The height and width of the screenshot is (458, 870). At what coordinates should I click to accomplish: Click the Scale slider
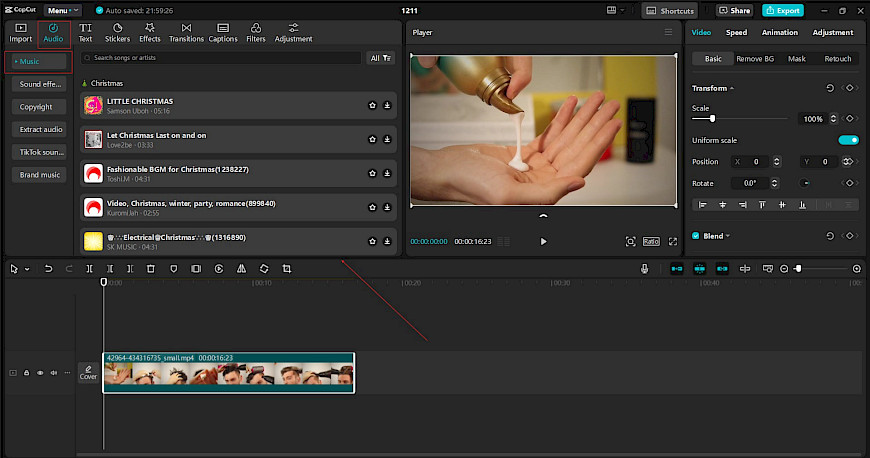739,118
